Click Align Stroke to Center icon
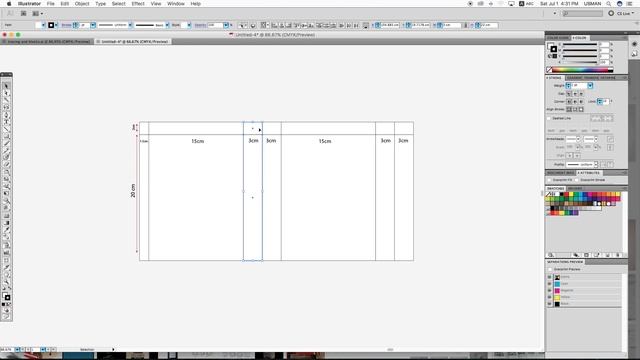 (x=569, y=109)
